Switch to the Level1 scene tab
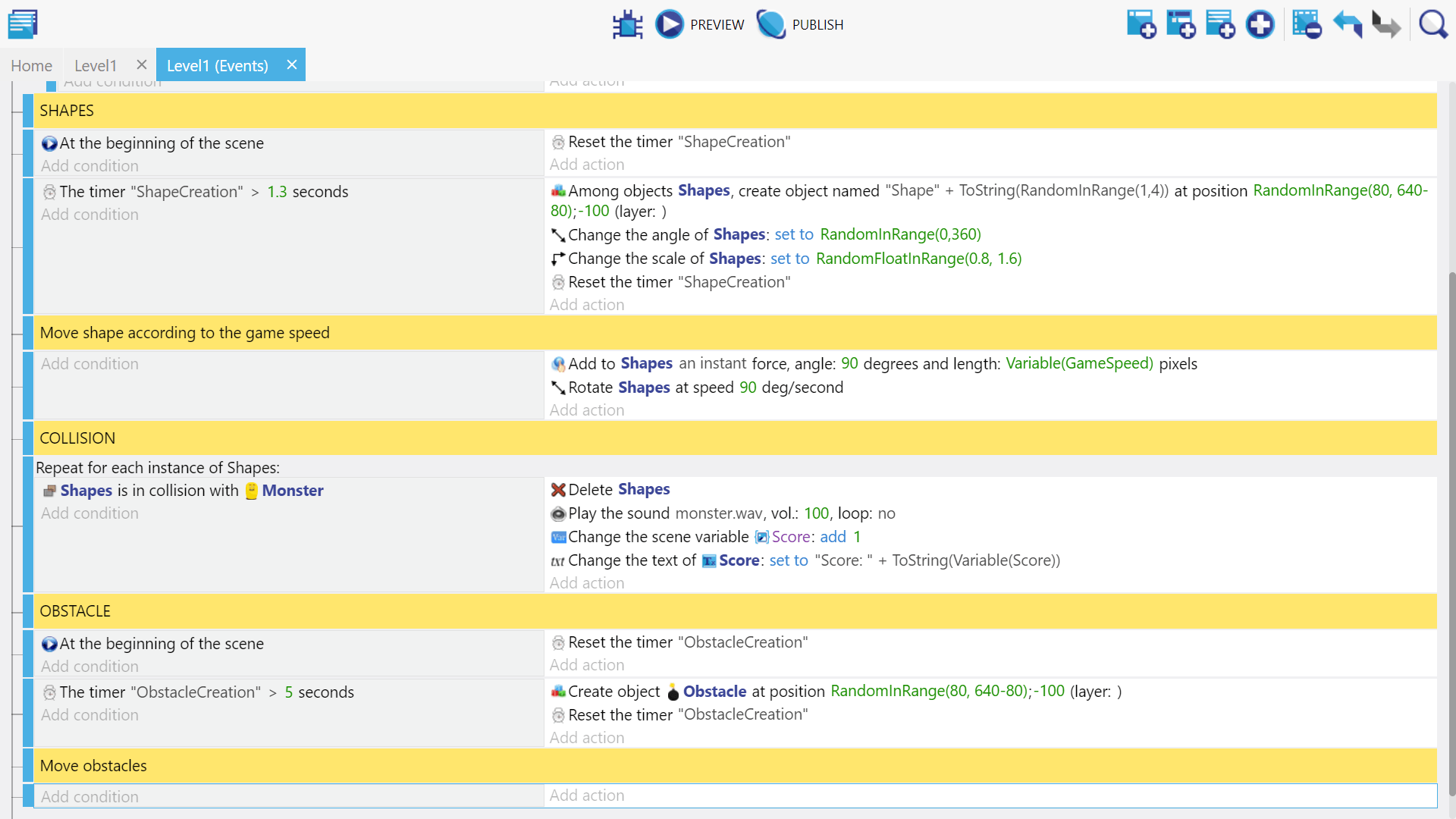 tap(96, 65)
